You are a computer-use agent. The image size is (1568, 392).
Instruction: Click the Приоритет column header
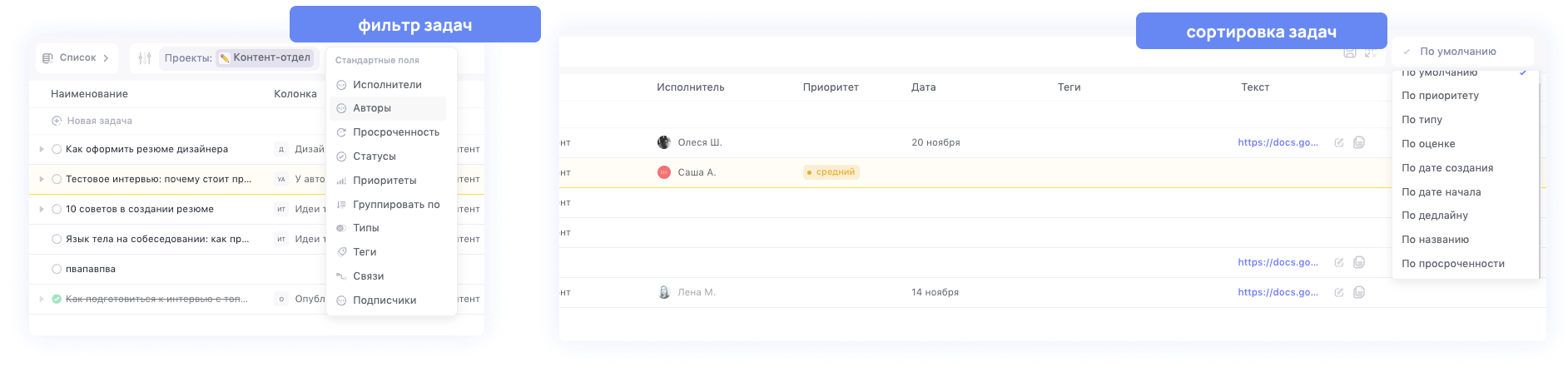[x=831, y=87]
